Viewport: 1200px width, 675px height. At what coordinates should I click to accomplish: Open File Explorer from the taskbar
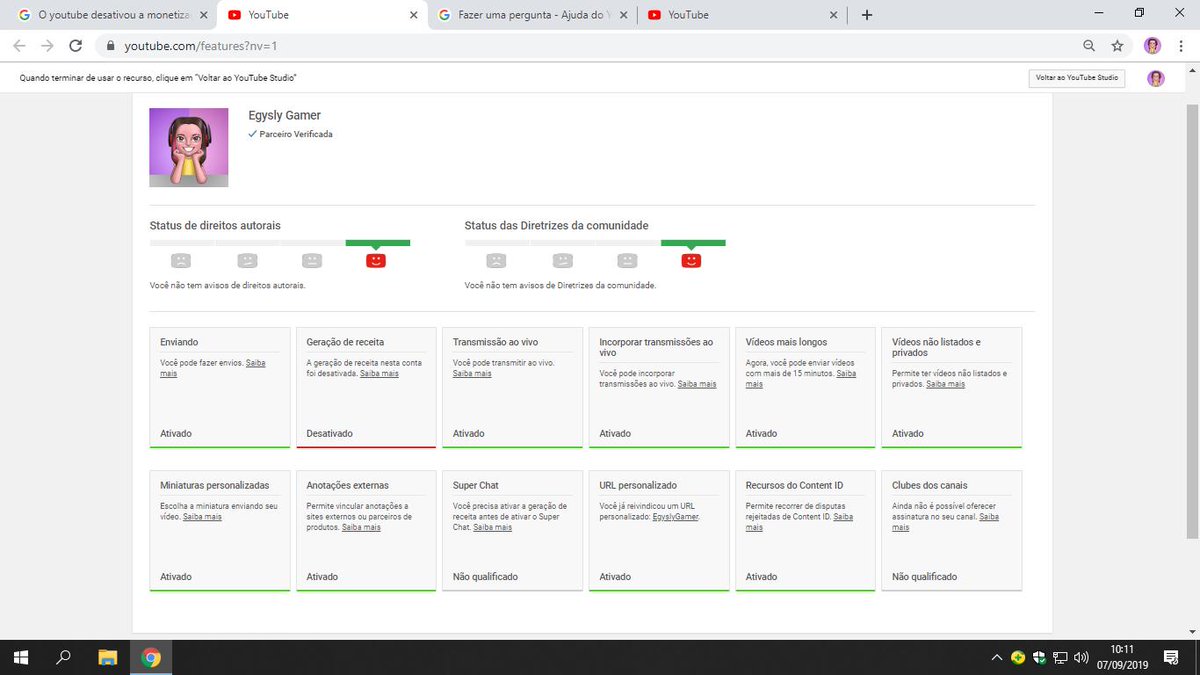108,657
